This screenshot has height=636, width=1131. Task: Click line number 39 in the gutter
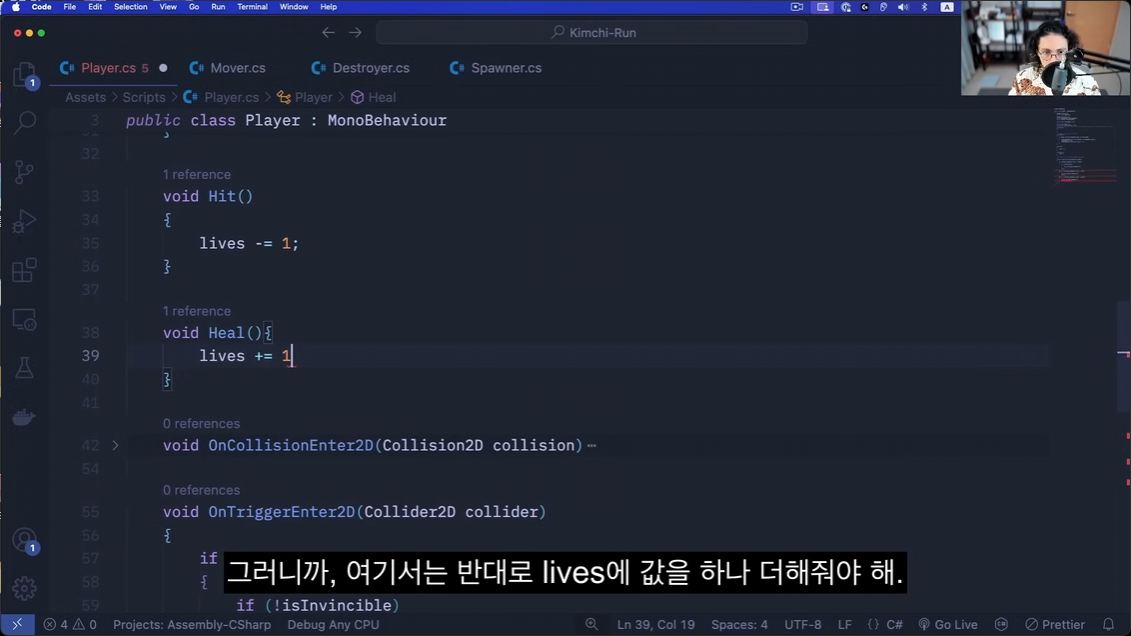tap(90, 355)
